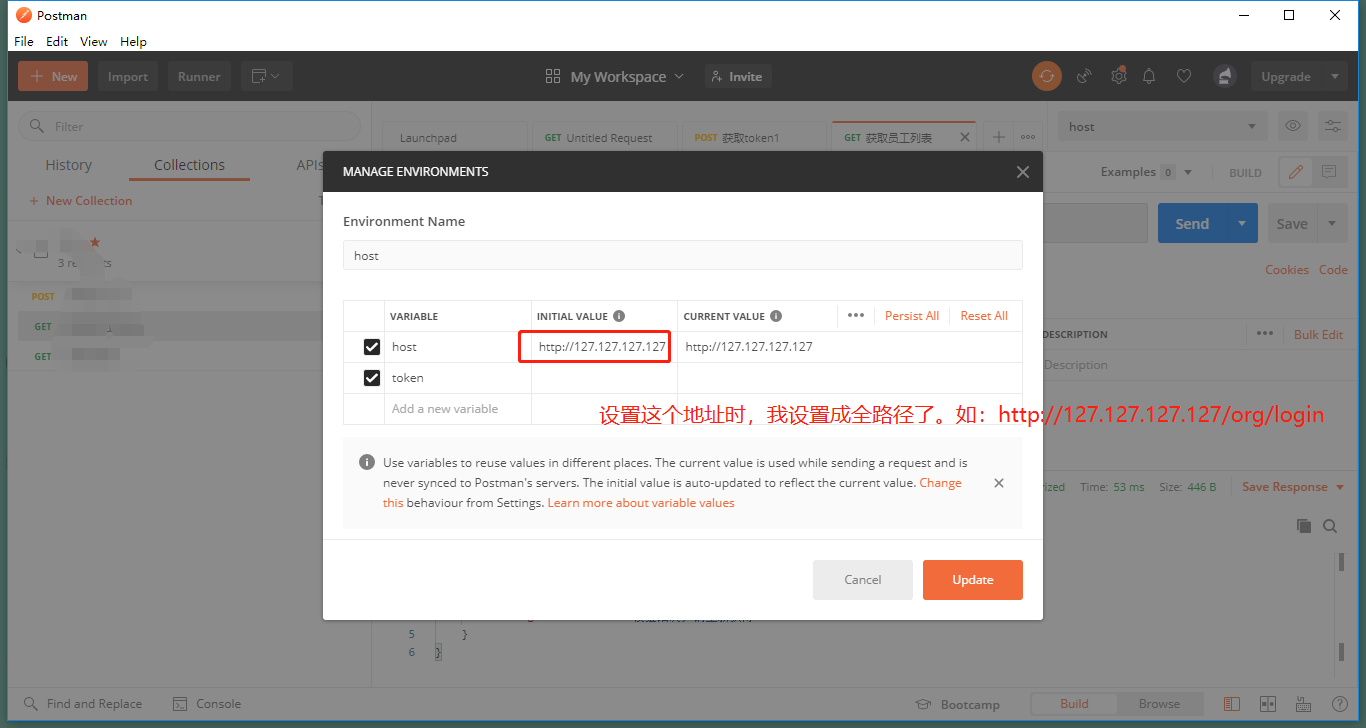Open Learn more about variable values link

[x=641, y=503]
